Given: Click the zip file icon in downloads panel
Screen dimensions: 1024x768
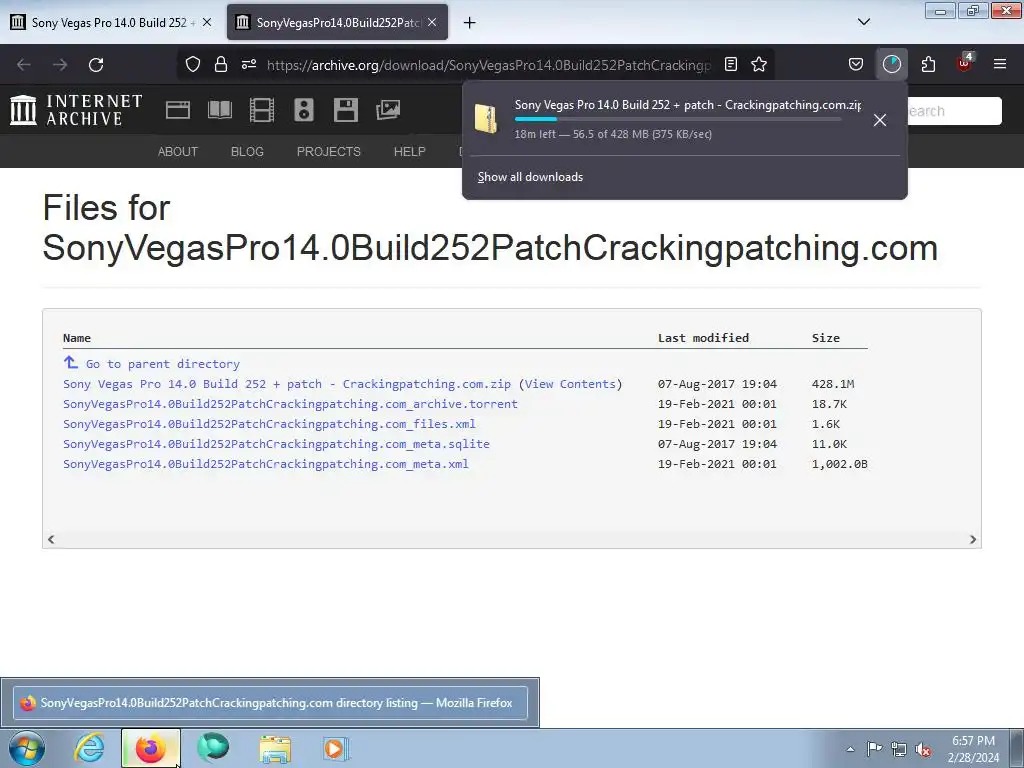Looking at the screenshot, I should click(486, 119).
